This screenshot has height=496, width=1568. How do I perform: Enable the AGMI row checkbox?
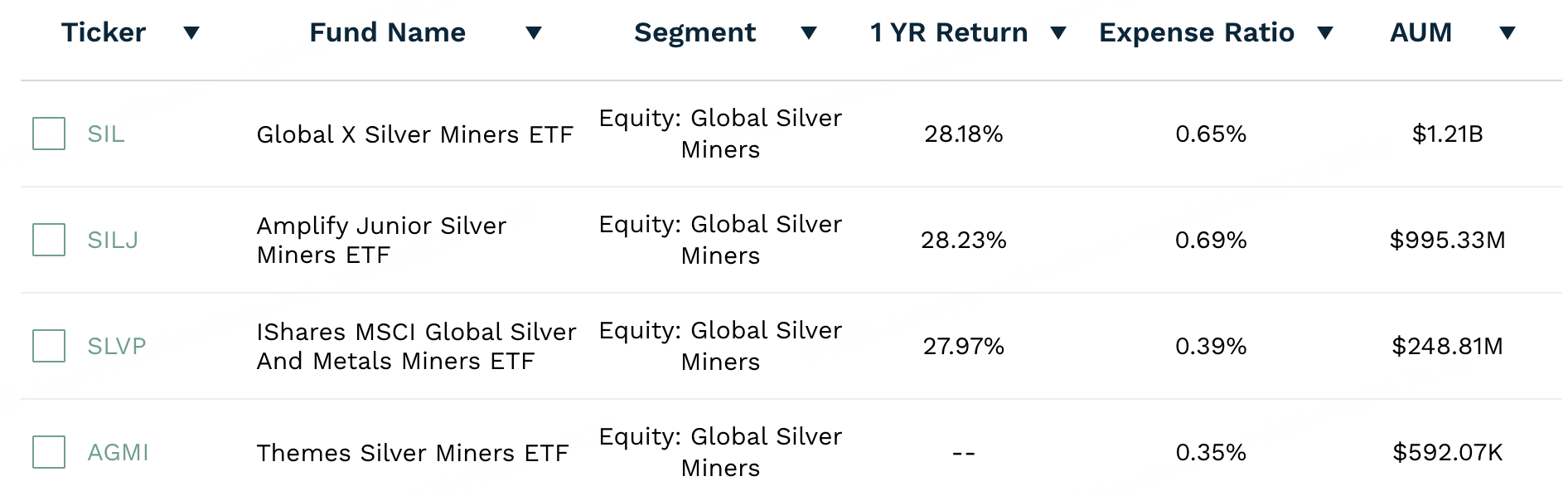(49, 452)
